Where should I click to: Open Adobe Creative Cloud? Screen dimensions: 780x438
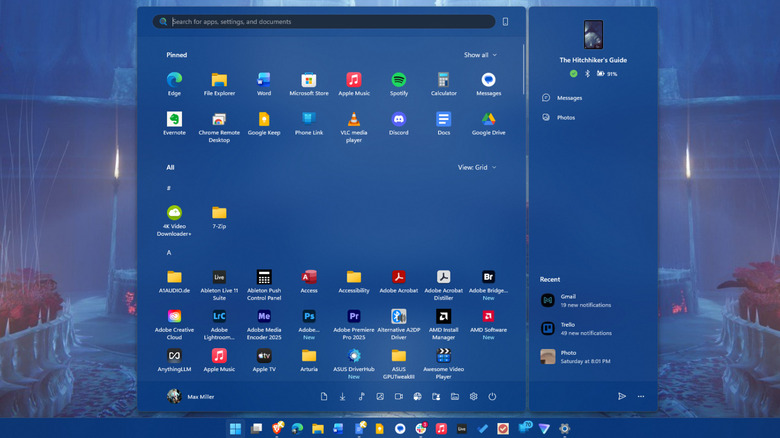pyautogui.click(x=174, y=324)
